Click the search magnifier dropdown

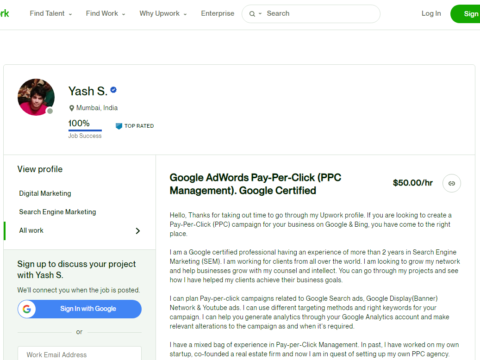[x=255, y=14]
